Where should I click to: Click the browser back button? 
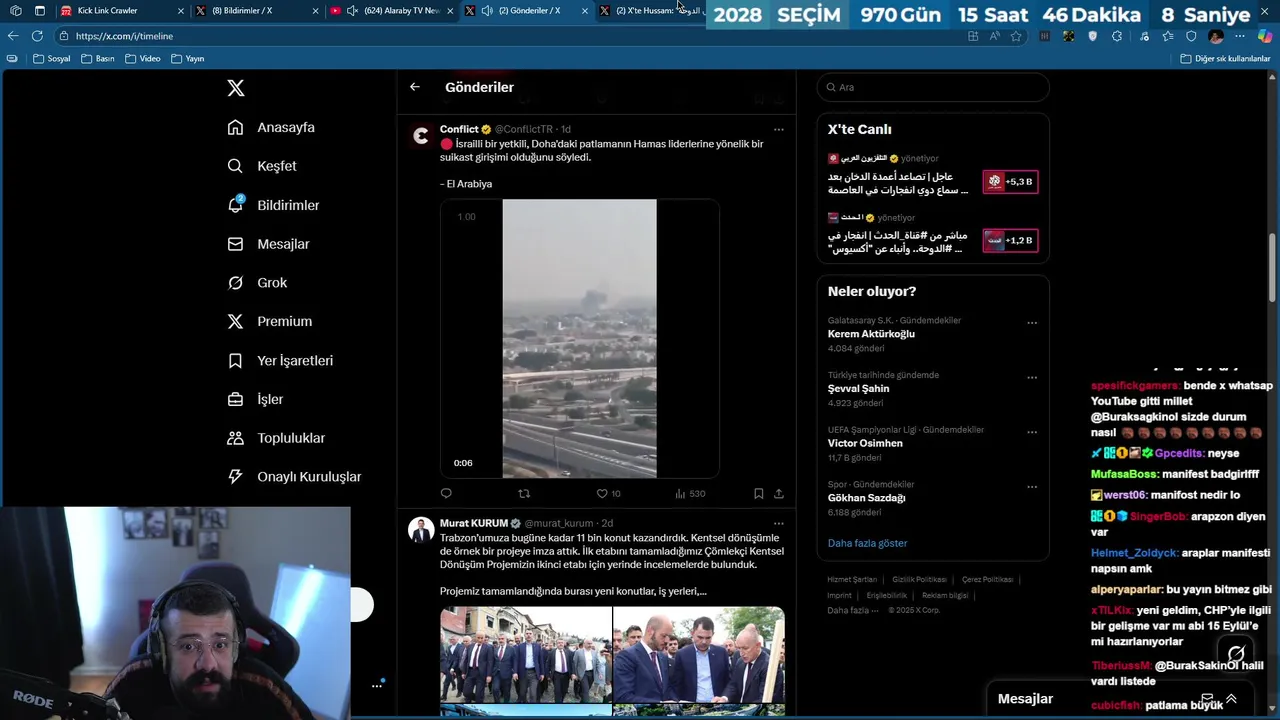[x=13, y=36]
